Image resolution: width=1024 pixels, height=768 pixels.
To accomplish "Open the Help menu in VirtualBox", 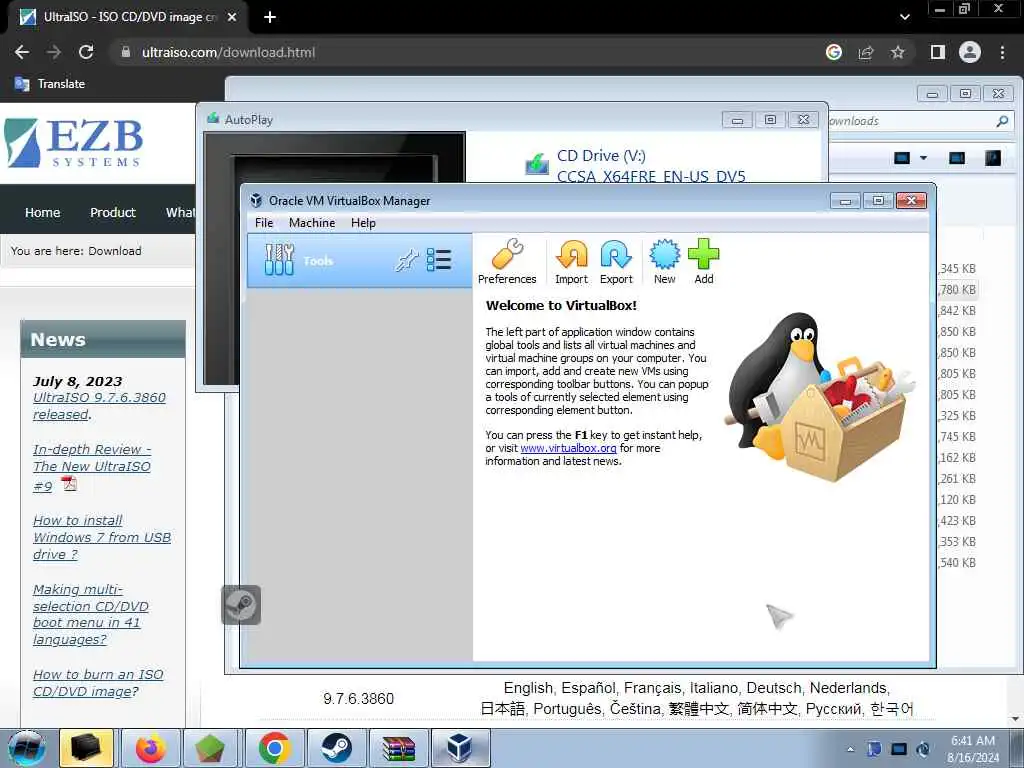I will (363, 223).
